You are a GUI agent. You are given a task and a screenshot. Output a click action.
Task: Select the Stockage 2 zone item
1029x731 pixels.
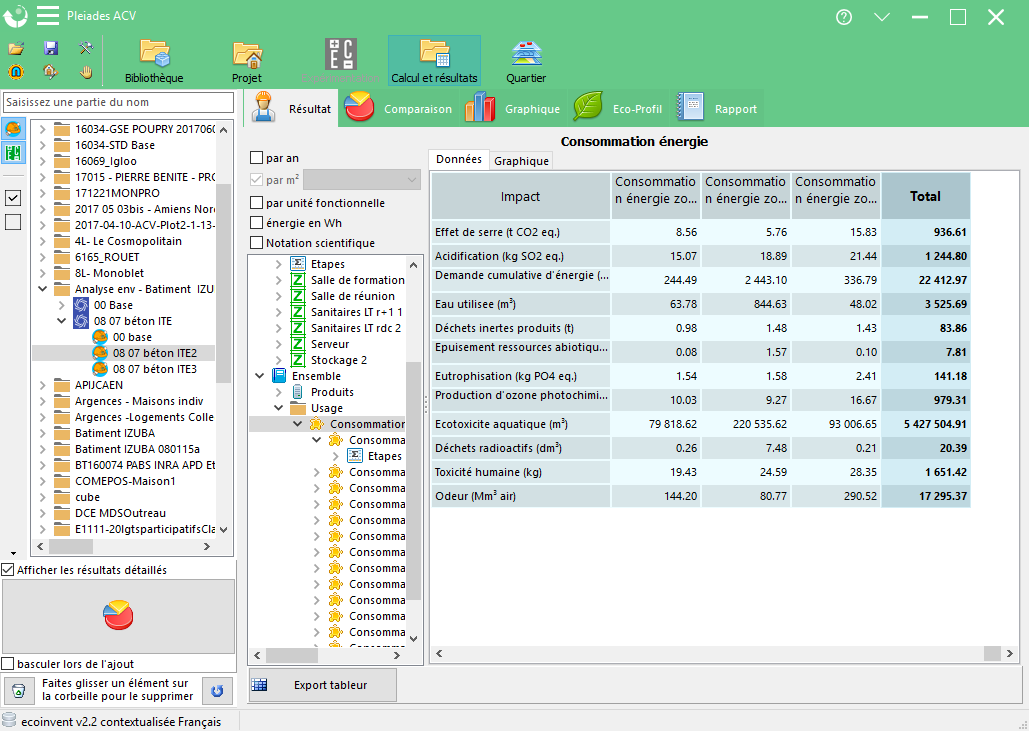339,360
